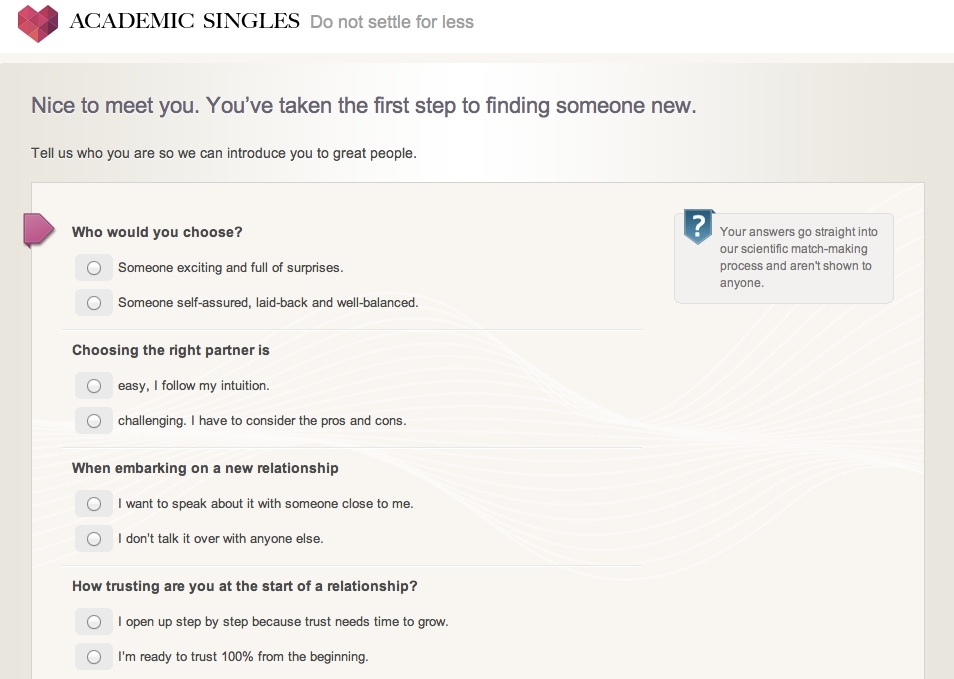Image resolution: width=954 pixels, height=679 pixels.
Task: Pick "challenging. I have to consider" option
Action: pos(94,421)
